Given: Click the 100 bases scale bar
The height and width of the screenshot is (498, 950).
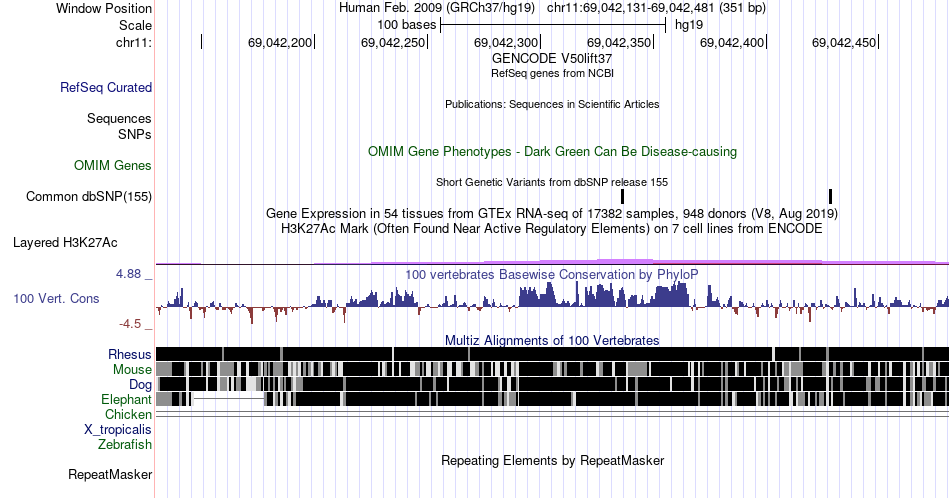Looking at the screenshot, I should click(553, 25).
